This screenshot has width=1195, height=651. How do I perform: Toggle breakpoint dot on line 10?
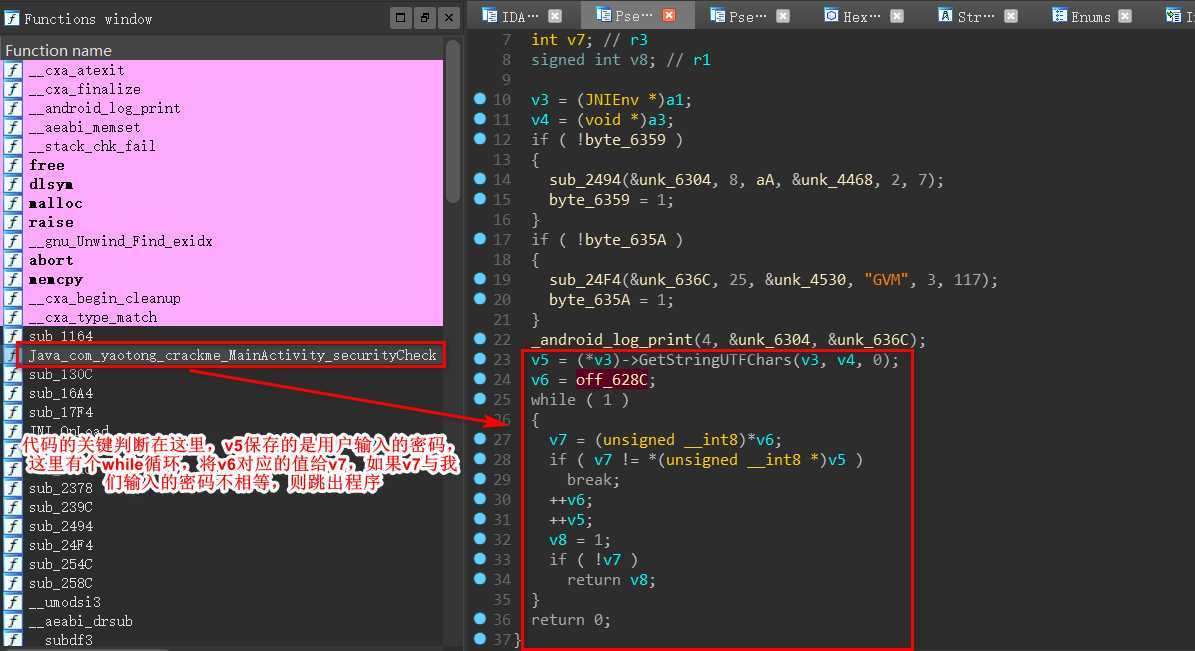coord(479,98)
